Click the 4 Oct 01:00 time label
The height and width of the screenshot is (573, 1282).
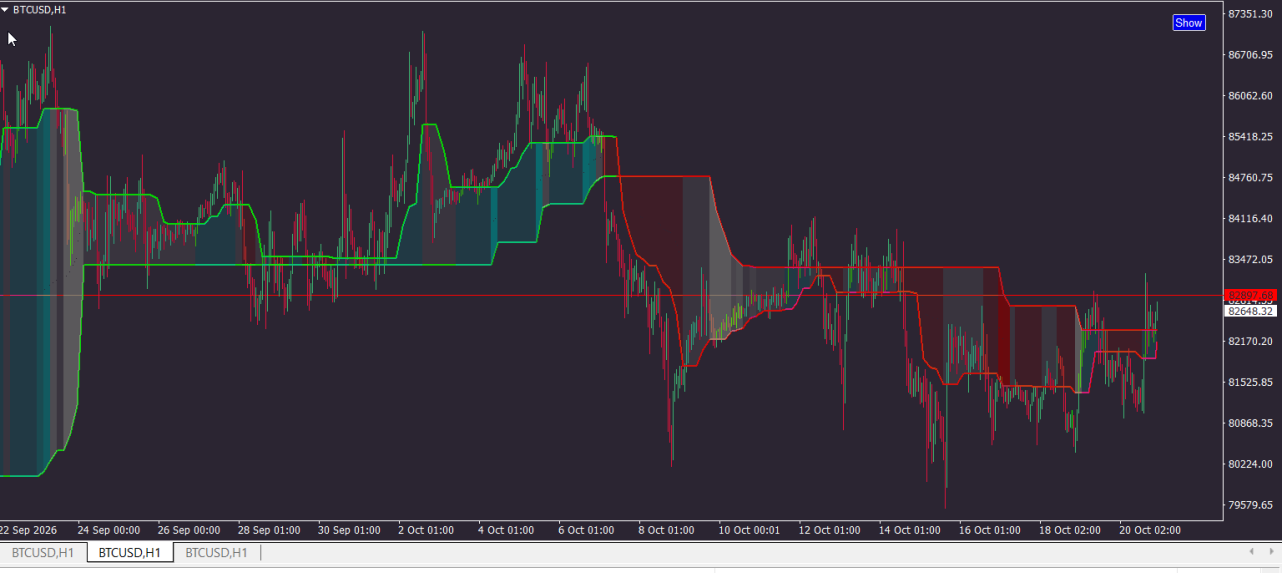506,530
